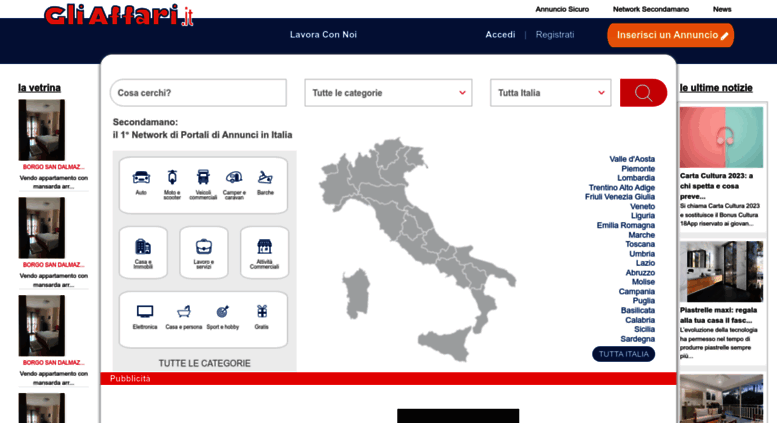Open the Moto e scooter category
The image size is (777, 423).
172,184
